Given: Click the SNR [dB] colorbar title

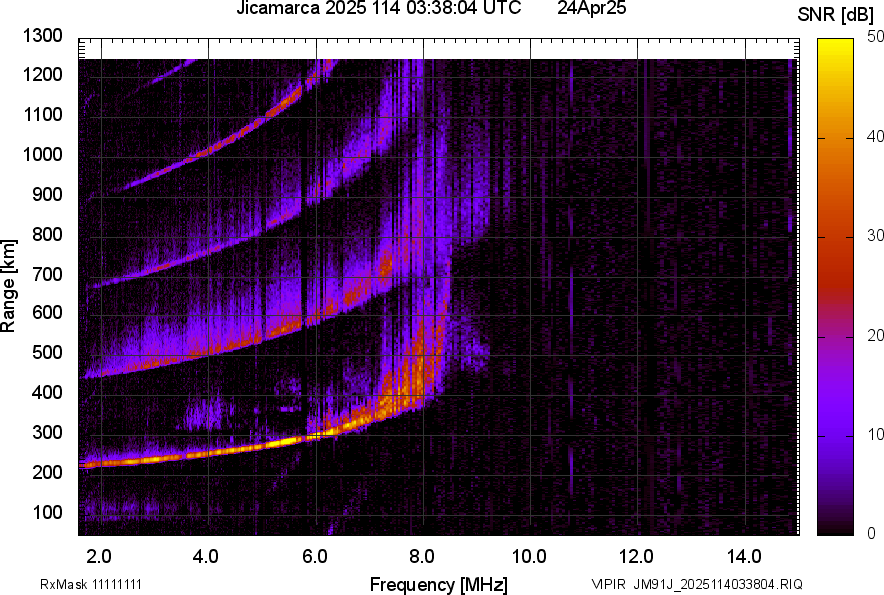Looking at the screenshot, I should 836,15.
